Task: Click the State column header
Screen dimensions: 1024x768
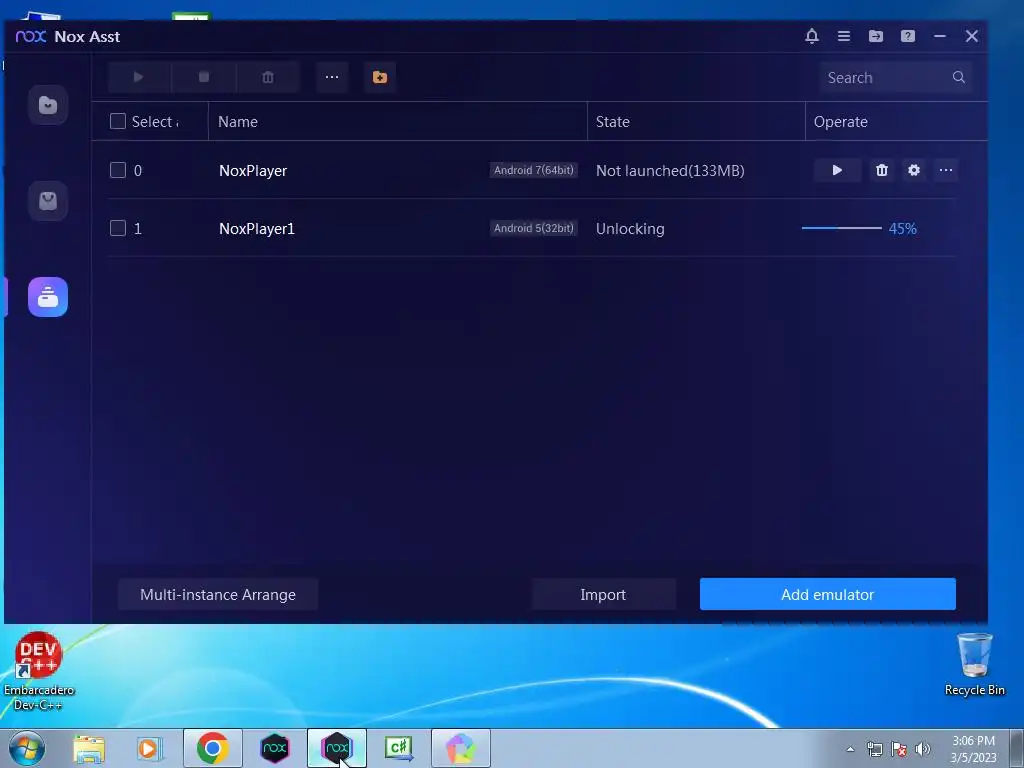Action: coord(613,122)
